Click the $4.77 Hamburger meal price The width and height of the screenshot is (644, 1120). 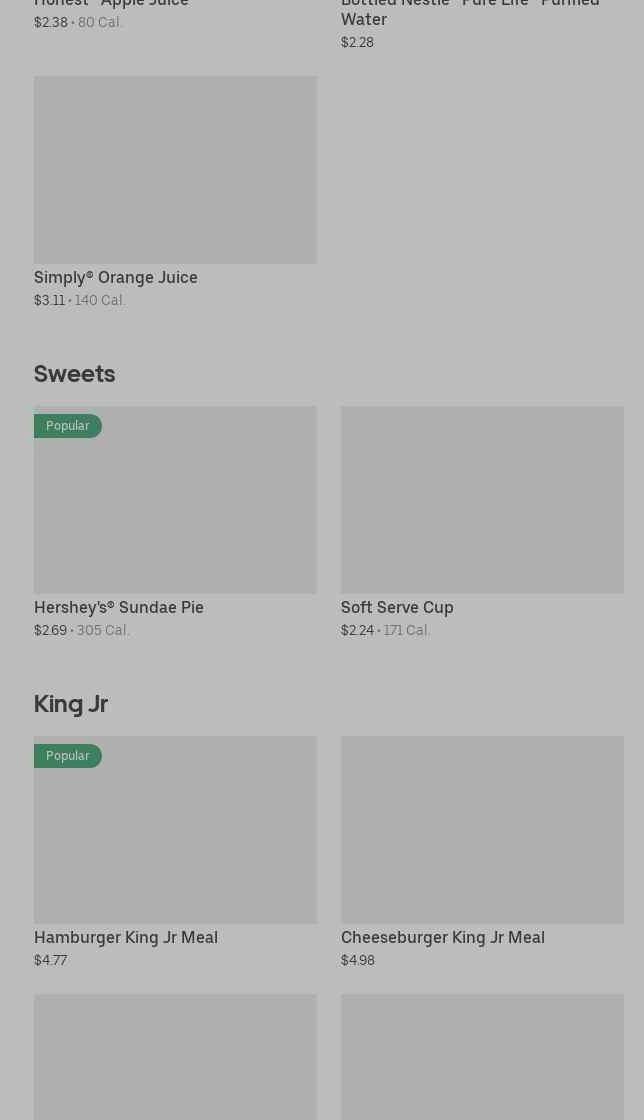point(51,960)
